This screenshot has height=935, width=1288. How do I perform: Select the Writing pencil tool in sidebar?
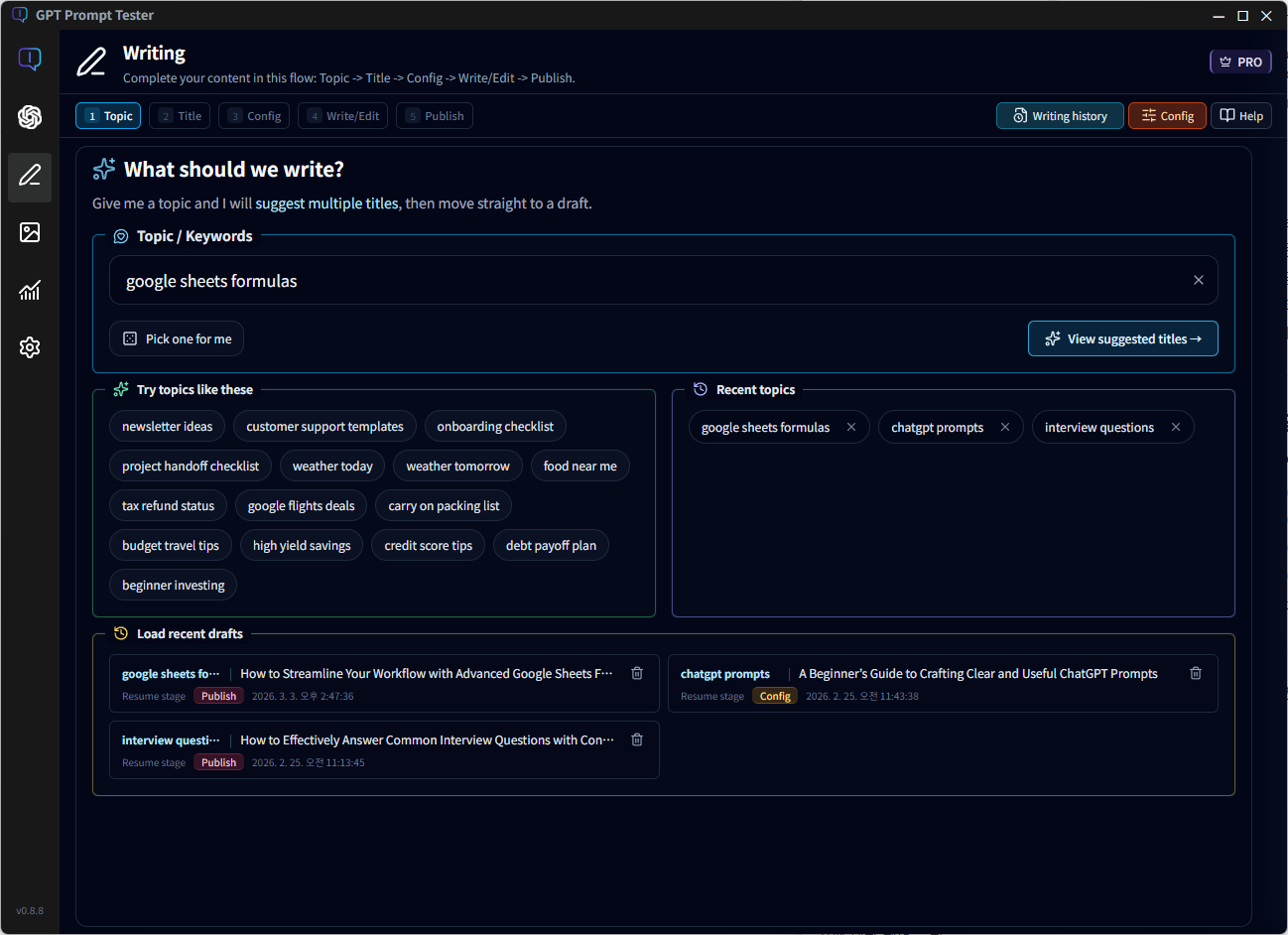tap(30, 178)
